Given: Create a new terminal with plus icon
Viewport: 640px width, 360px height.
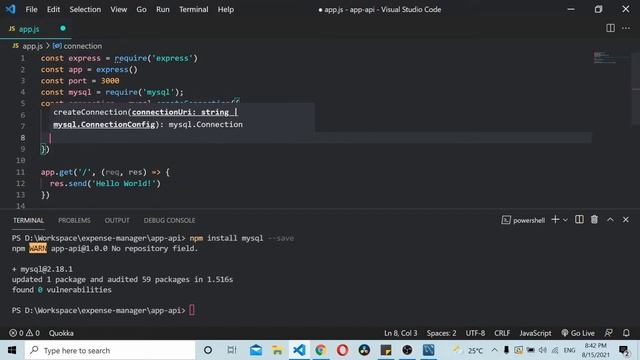Looking at the screenshot, I should click(555, 220).
